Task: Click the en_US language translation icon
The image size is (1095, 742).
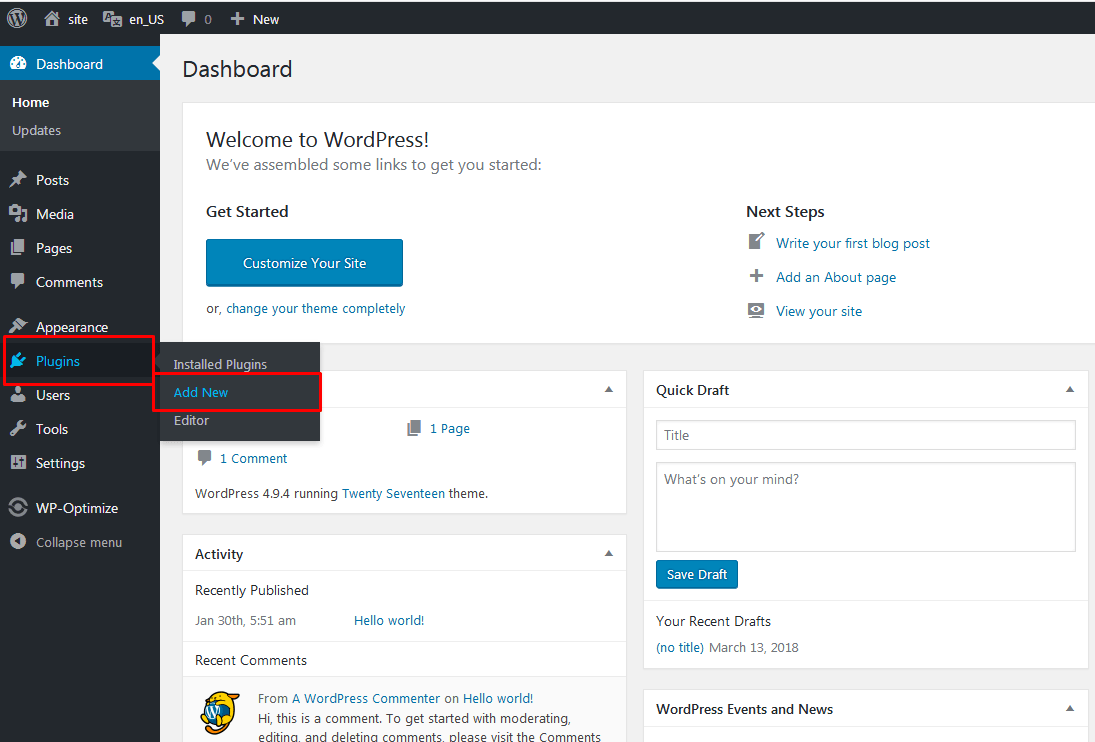Action: click(112, 19)
